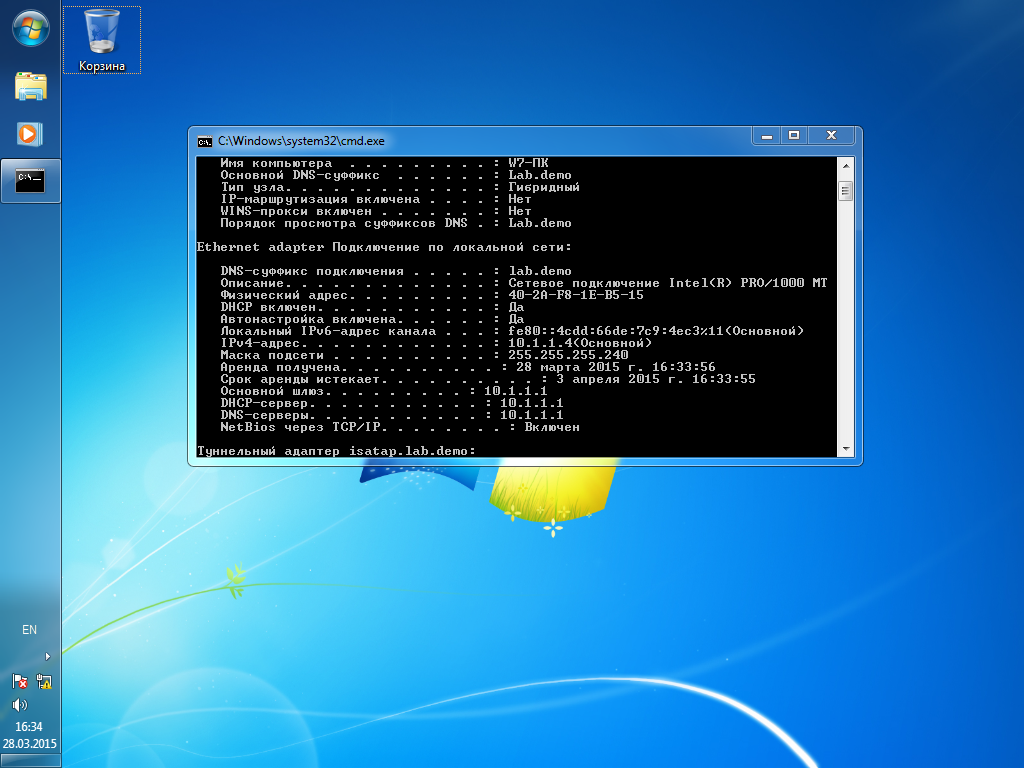Open the network status tray icon
The width and height of the screenshot is (1024, 768).
pyautogui.click(x=44, y=681)
